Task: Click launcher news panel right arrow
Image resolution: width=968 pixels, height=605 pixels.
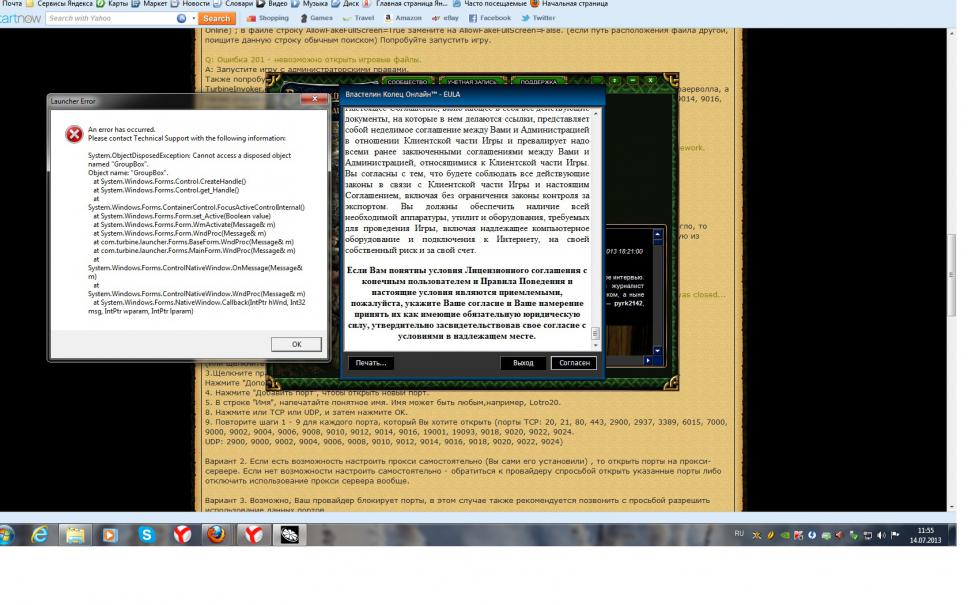Action: [648, 360]
